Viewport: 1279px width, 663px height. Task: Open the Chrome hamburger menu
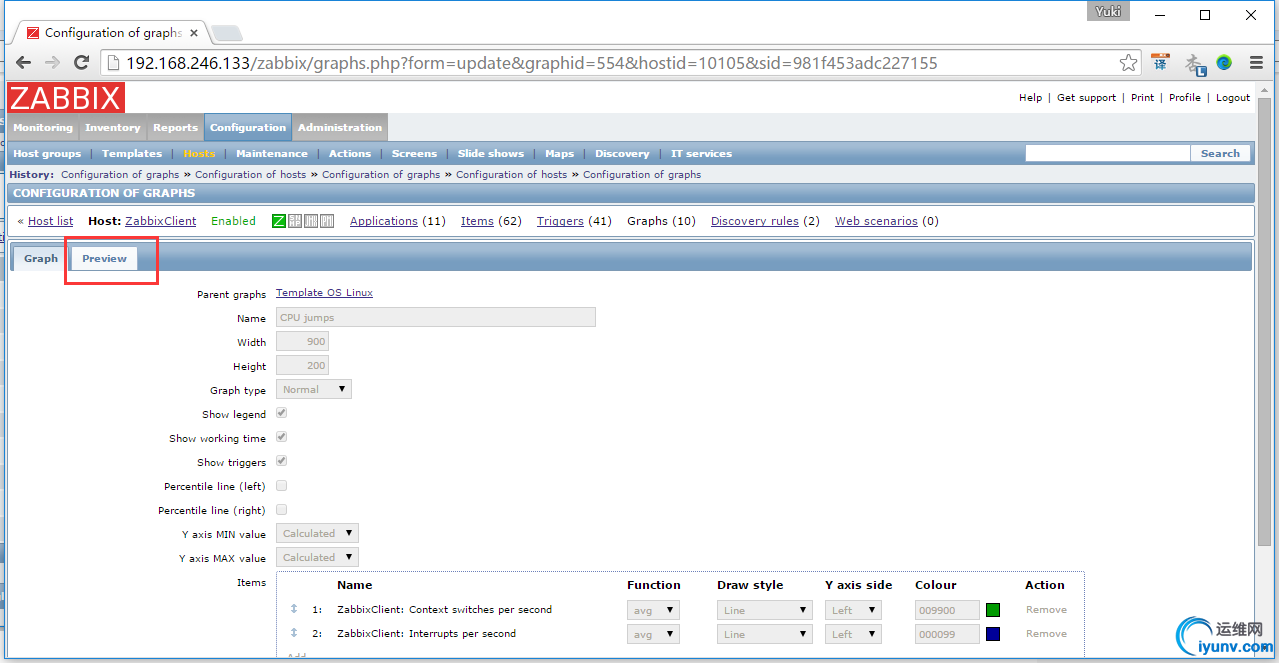1256,63
